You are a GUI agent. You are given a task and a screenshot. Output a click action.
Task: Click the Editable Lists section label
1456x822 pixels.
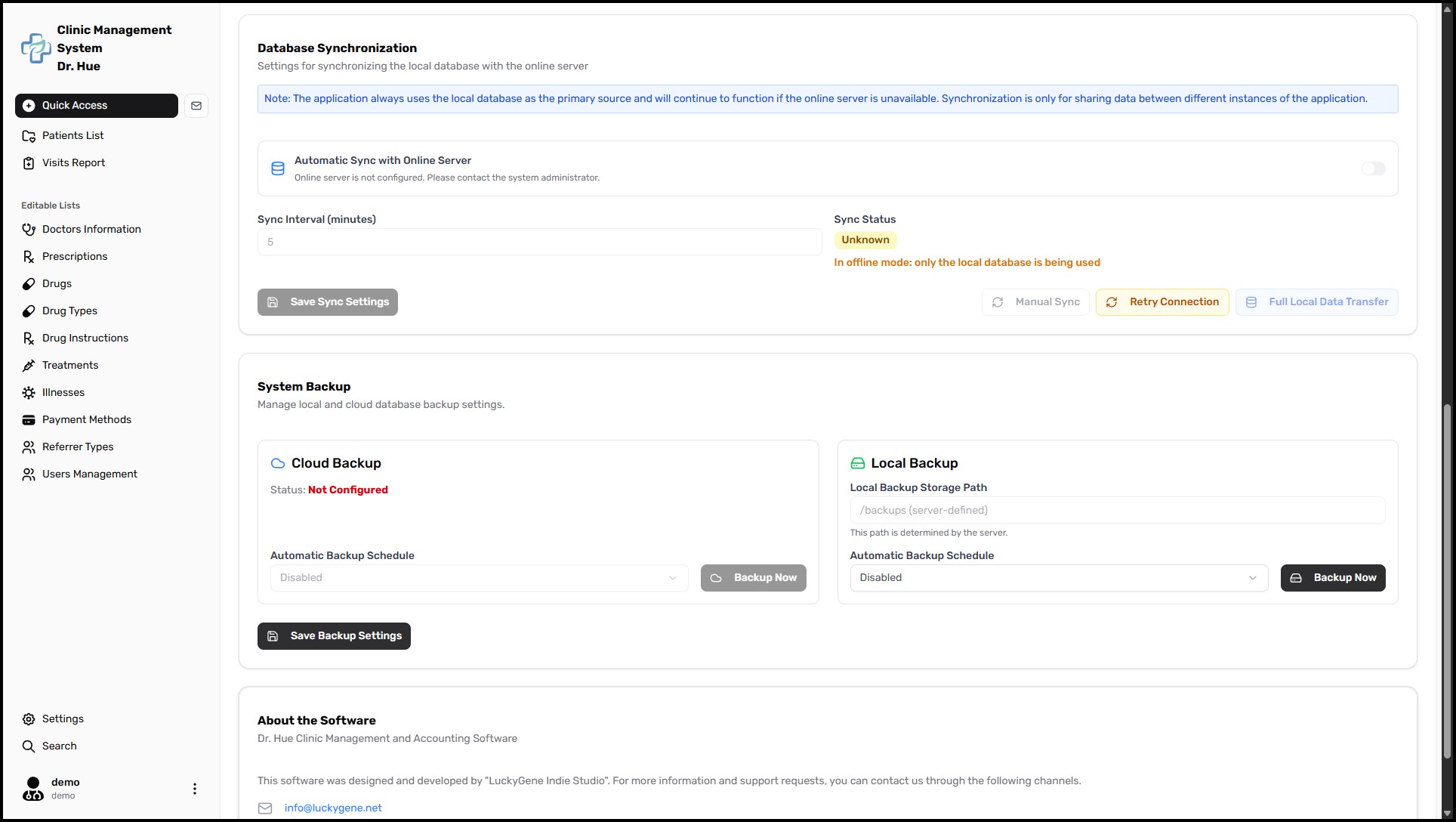tap(51, 205)
